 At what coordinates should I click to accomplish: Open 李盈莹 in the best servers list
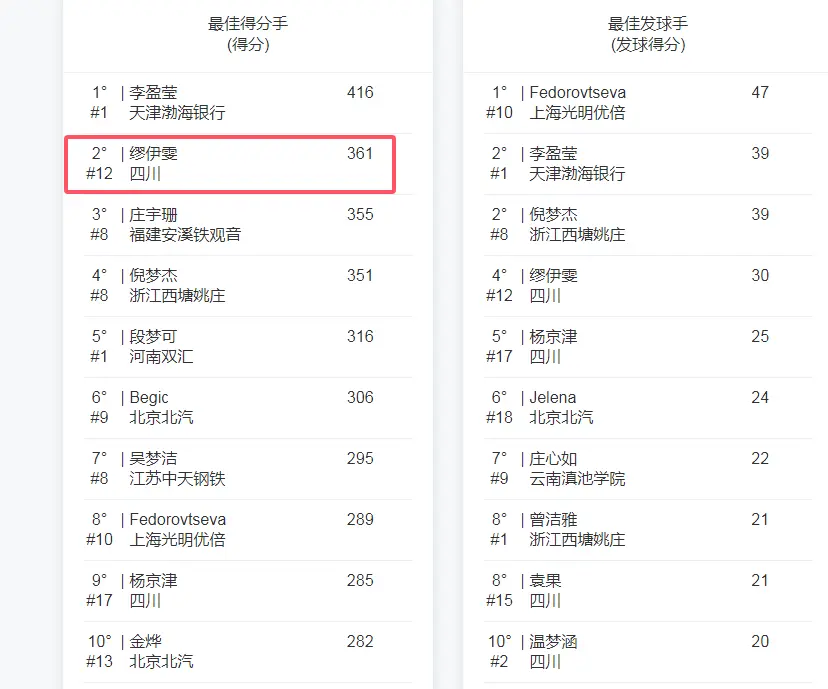click(554, 154)
